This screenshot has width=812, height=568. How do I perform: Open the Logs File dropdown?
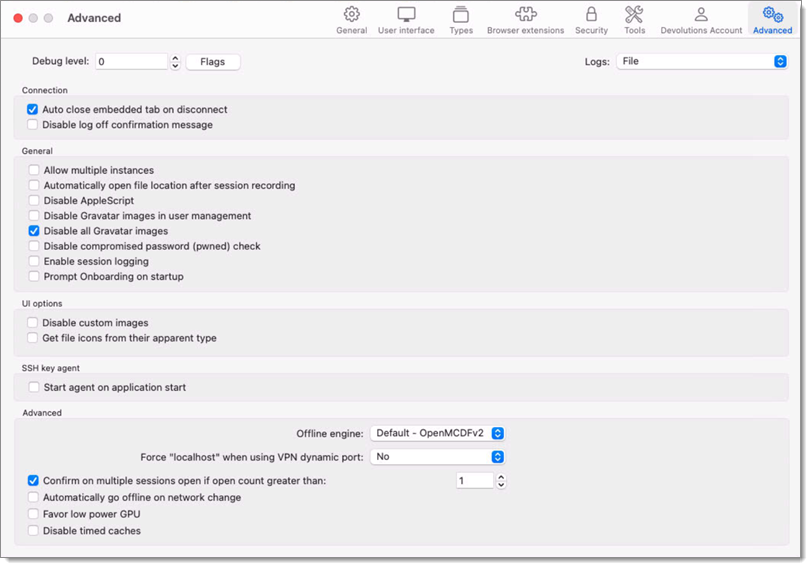pyautogui.click(x=702, y=62)
